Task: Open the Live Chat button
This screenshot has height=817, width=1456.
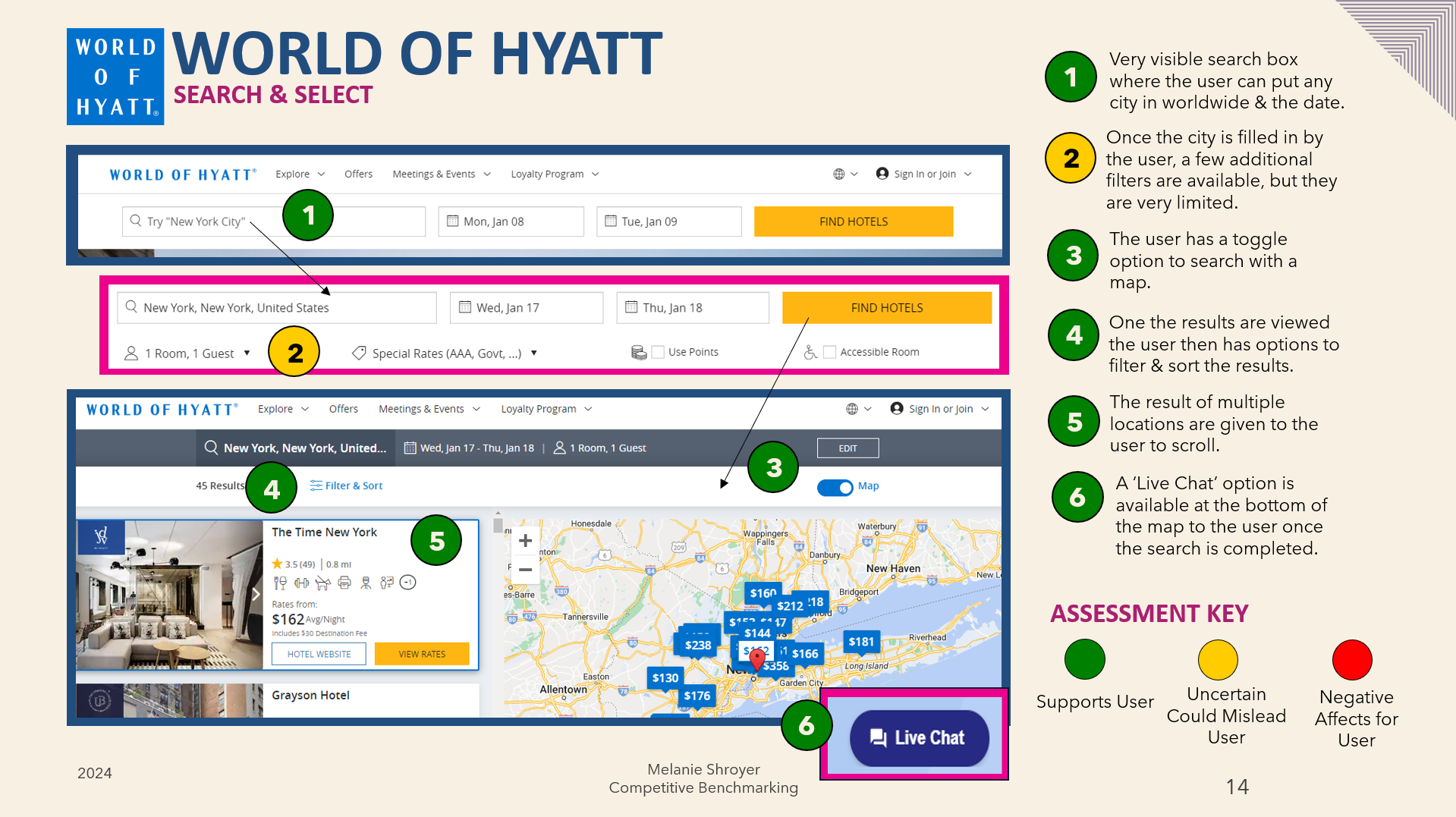Action: [919, 737]
